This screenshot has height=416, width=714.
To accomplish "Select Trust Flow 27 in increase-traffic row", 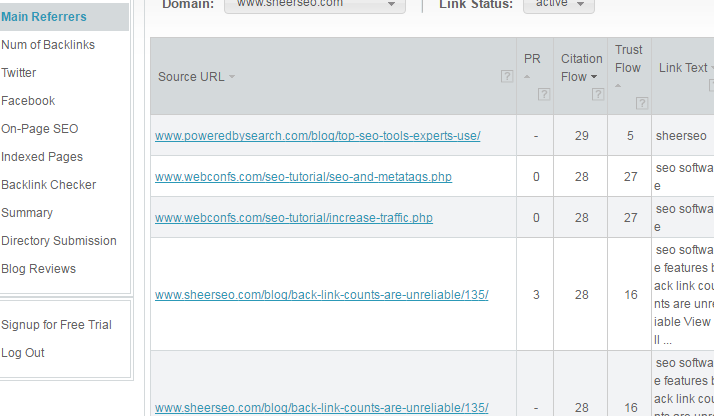I will pyautogui.click(x=630, y=218).
